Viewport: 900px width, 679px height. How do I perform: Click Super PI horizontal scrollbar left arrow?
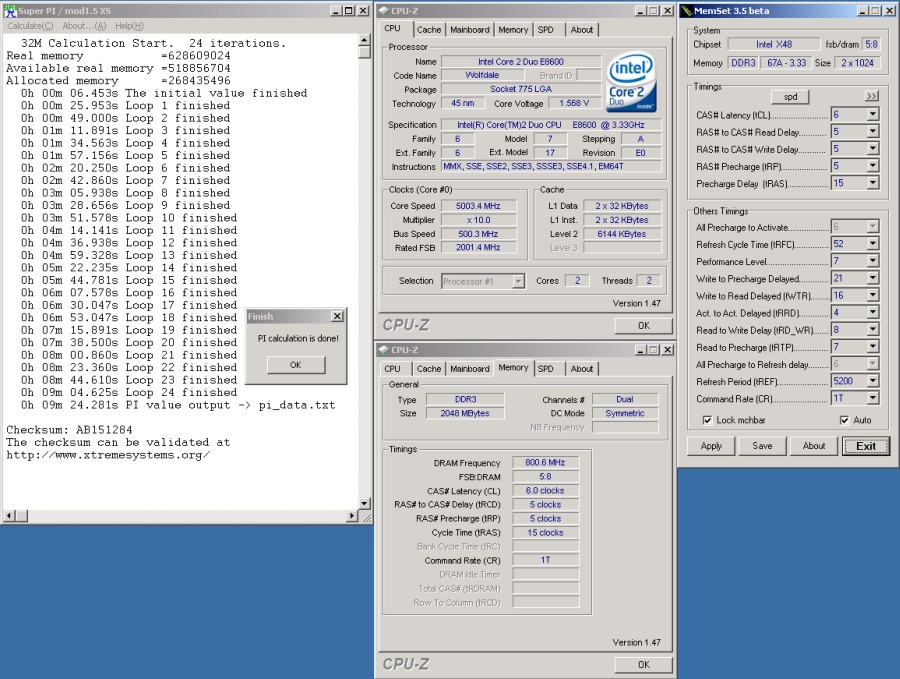[x=9, y=516]
